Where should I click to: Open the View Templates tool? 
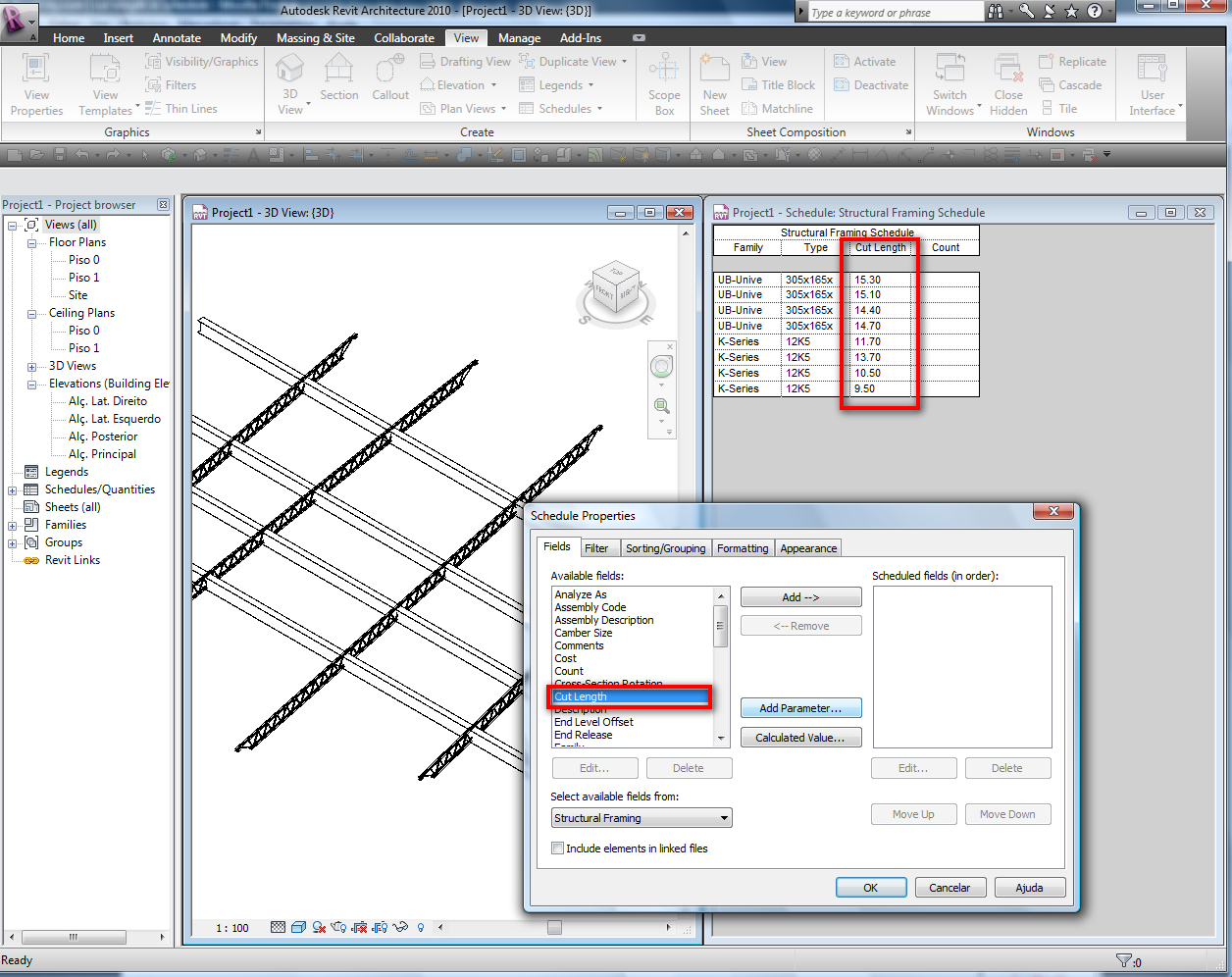pos(105,71)
